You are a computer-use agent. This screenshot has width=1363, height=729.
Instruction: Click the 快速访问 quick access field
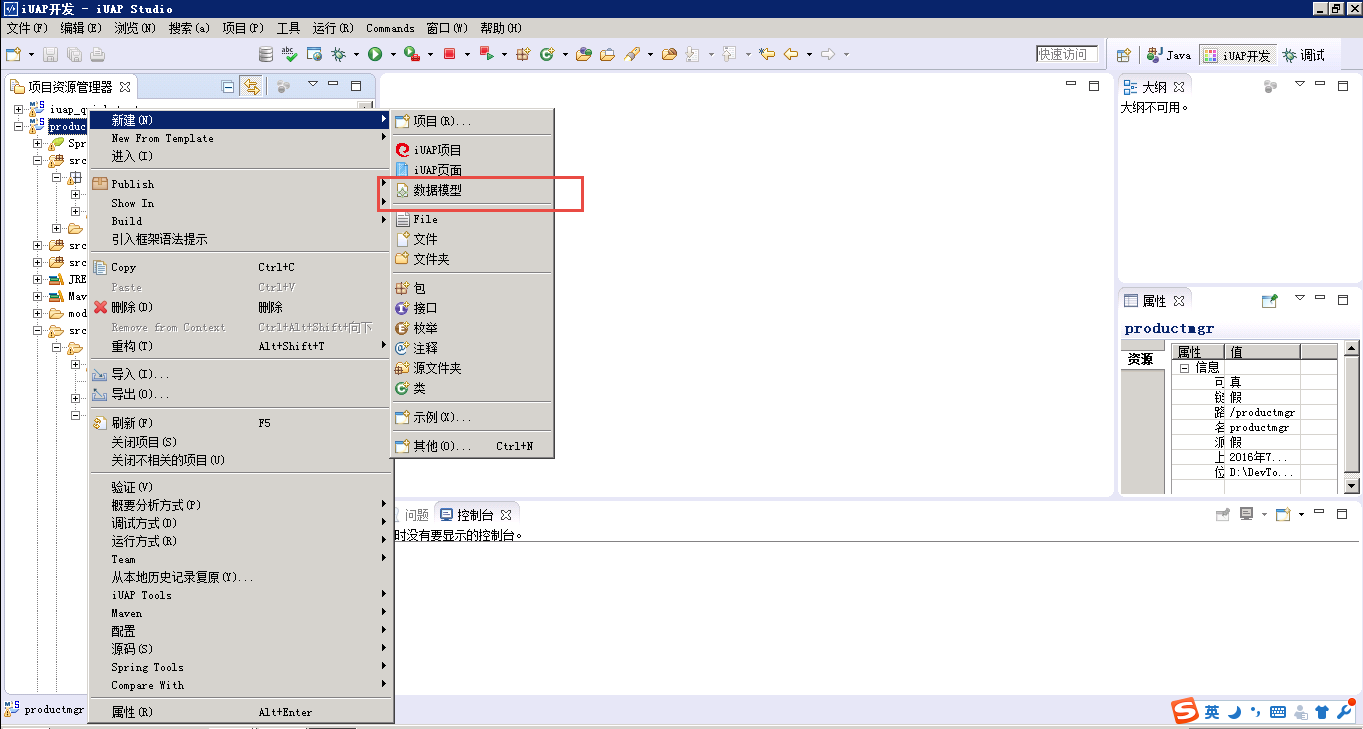(1066, 54)
